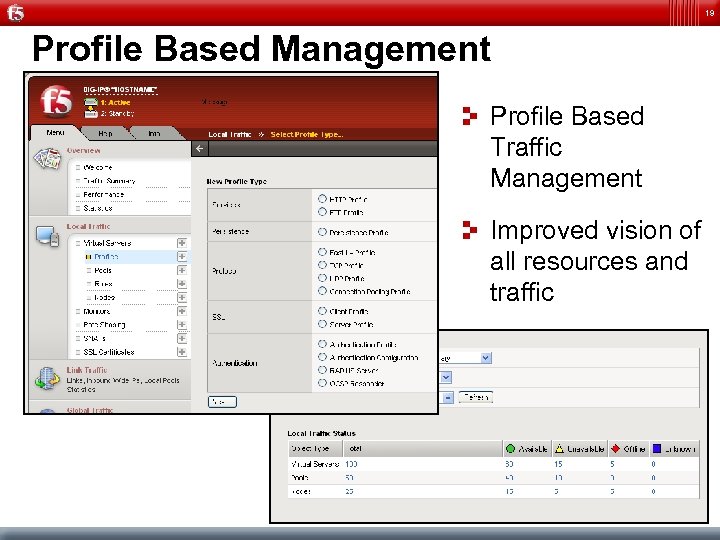Open Welcome under Overview

click(97, 167)
